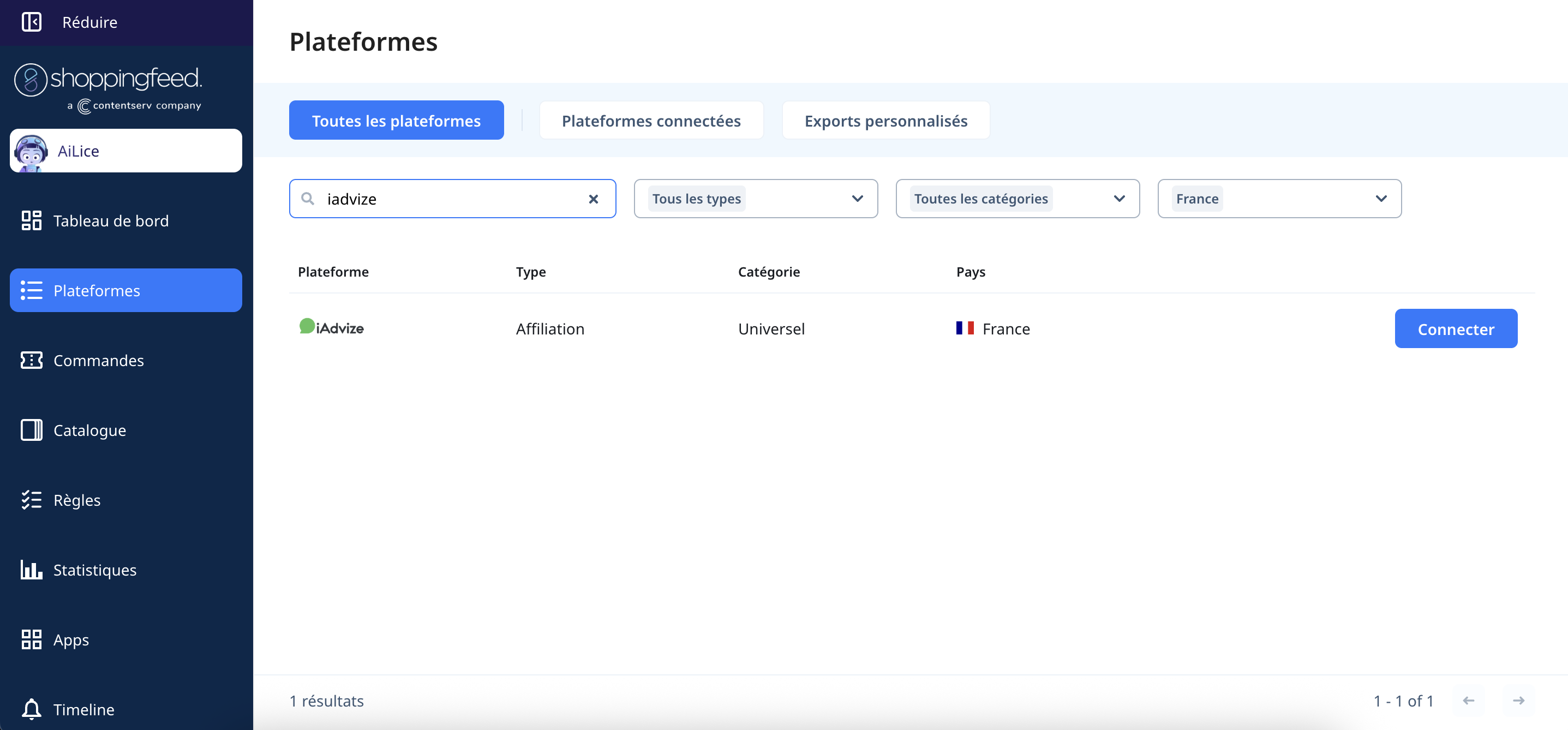
Task: Collapse the sidebar with the Réduire icon
Action: click(x=31, y=22)
